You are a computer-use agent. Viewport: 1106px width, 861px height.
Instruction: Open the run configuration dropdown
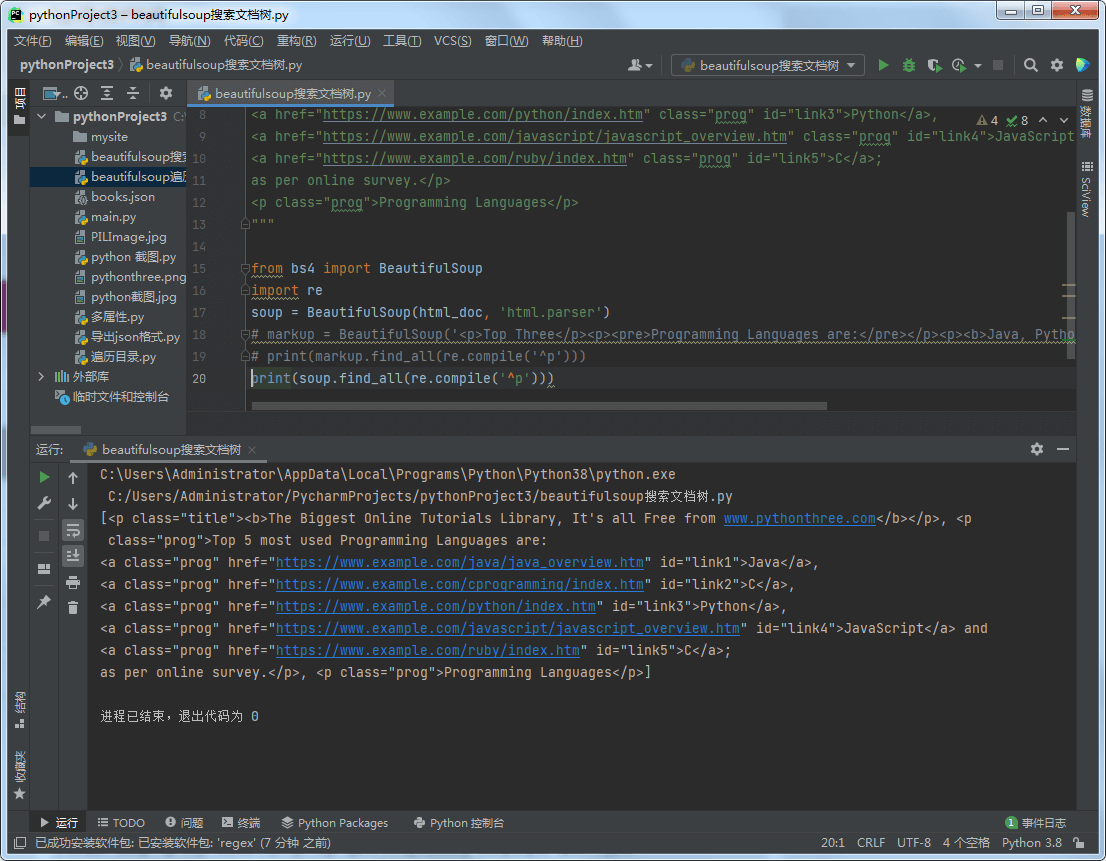[767, 66]
